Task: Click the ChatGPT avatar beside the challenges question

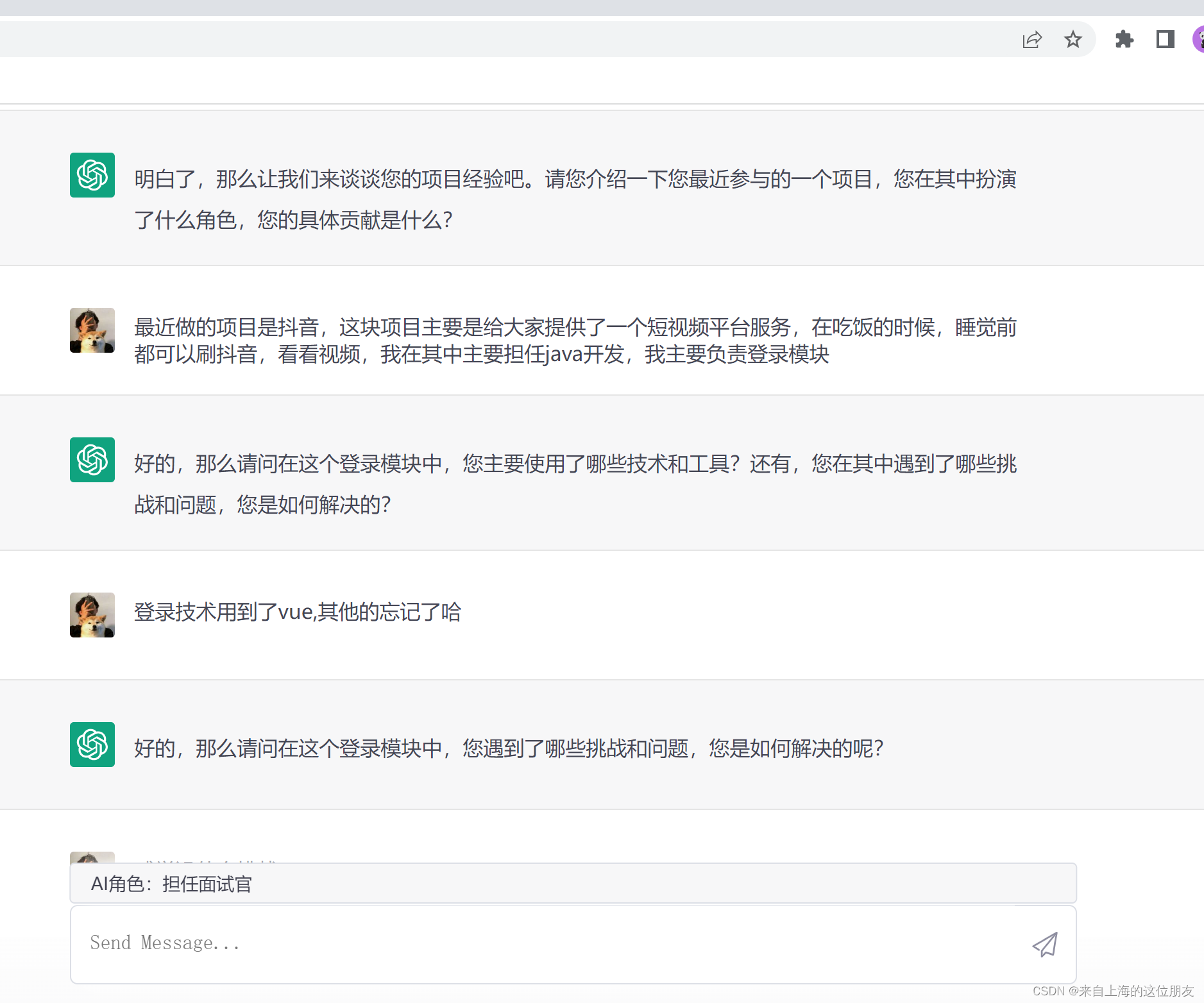Action: tap(92, 744)
